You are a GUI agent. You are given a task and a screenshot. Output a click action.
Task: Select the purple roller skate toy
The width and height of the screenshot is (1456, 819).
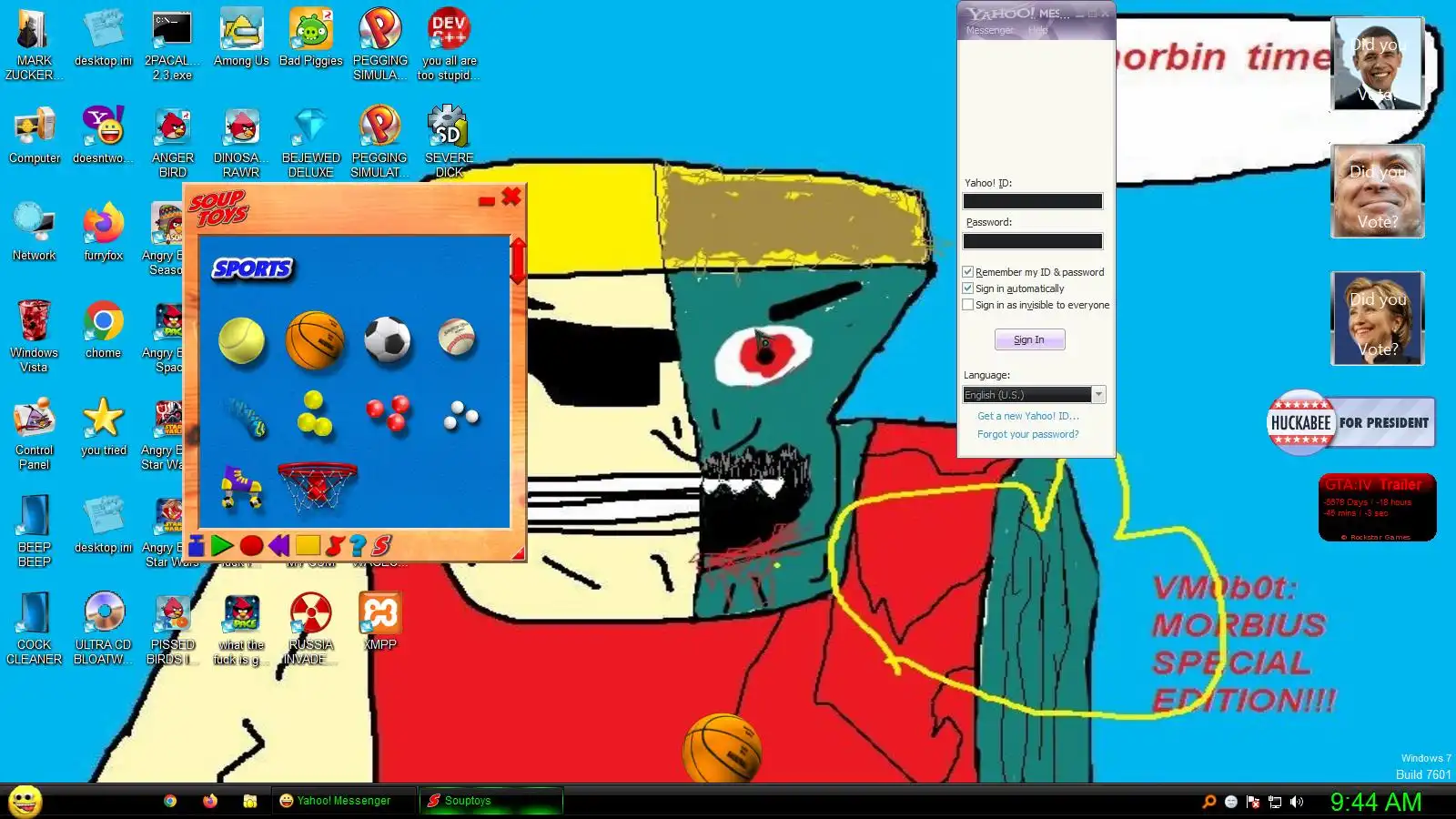pos(241,487)
